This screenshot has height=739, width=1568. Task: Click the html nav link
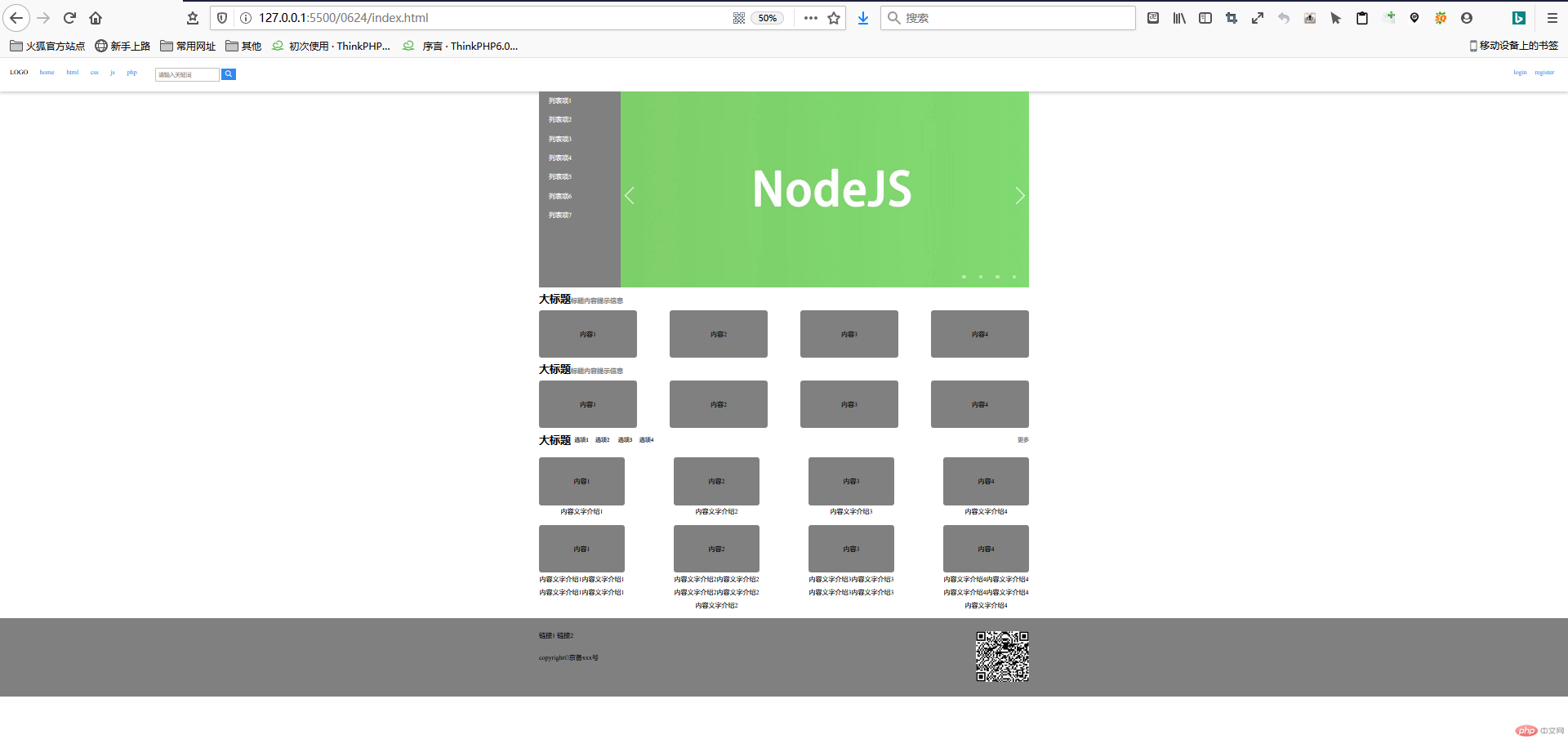pyautogui.click(x=73, y=73)
